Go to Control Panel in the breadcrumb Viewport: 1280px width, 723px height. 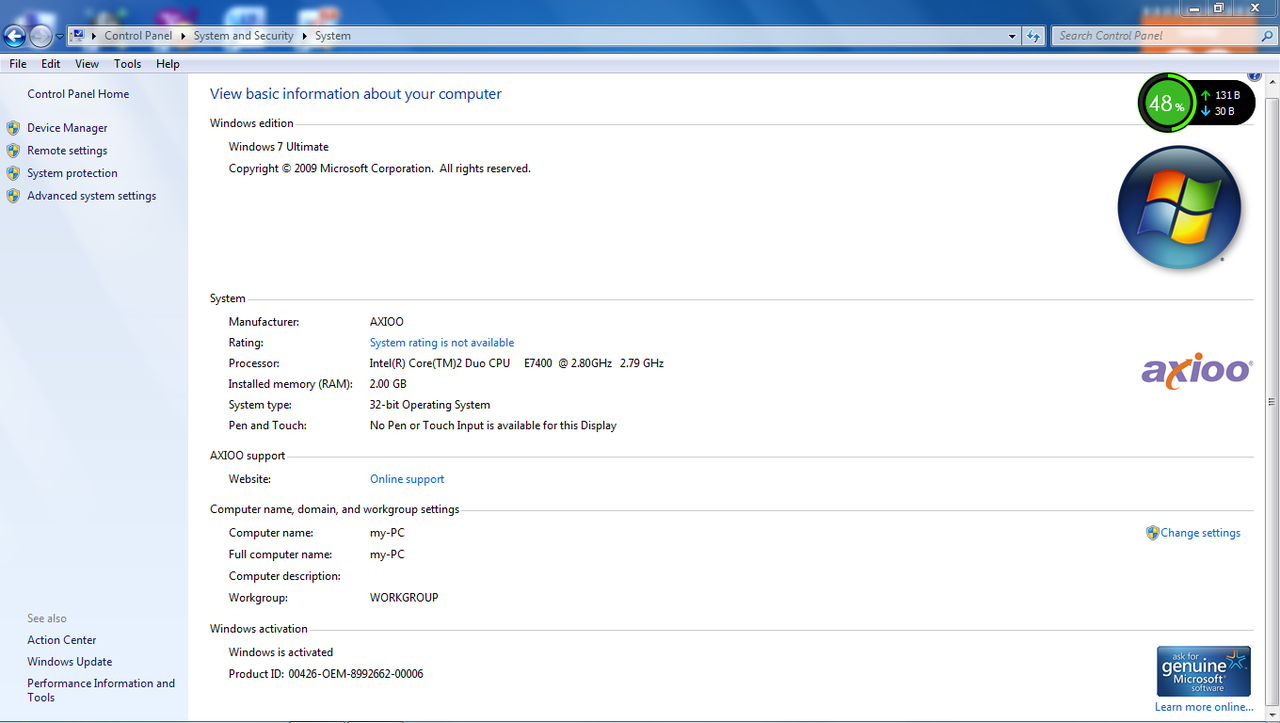pyautogui.click(x=138, y=36)
